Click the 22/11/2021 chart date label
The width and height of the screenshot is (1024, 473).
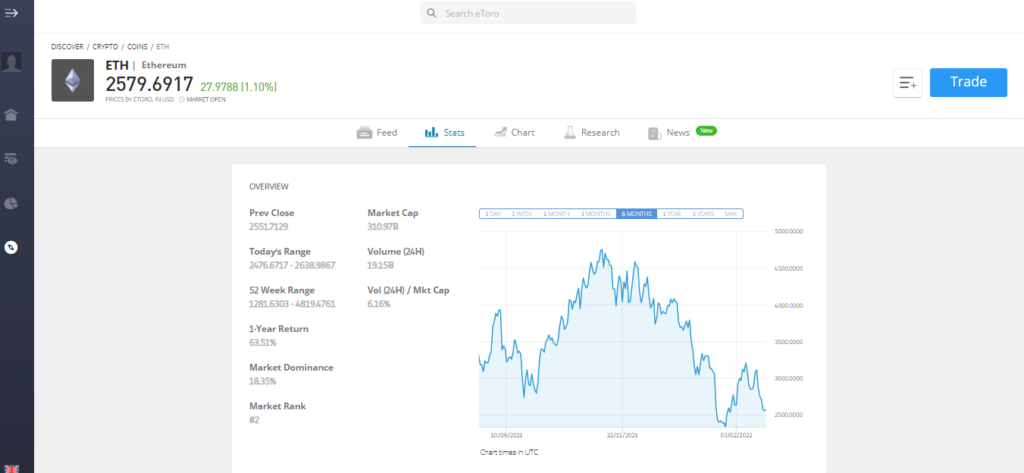[622, 435]
